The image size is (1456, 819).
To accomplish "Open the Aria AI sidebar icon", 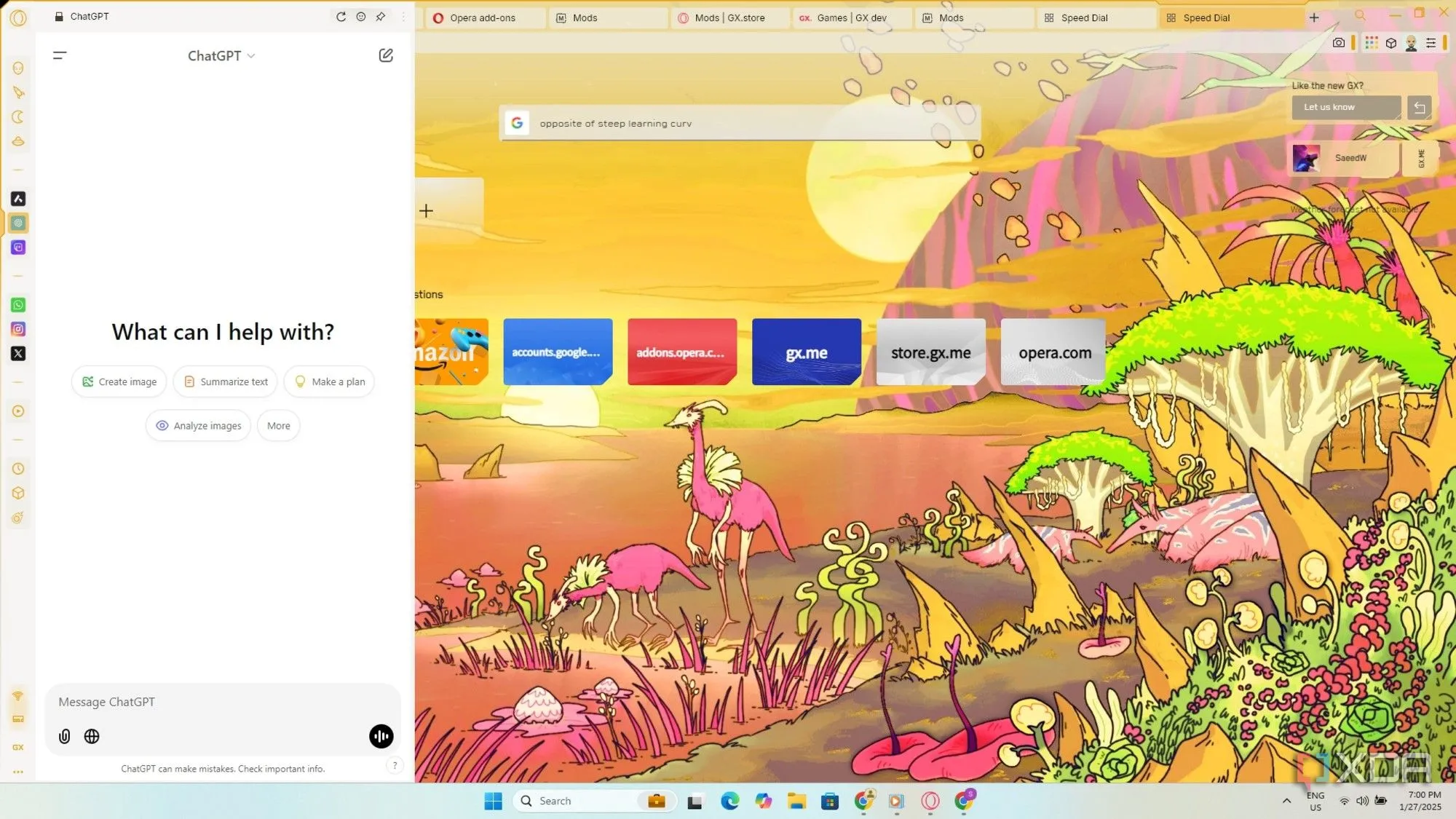I will tap(18, 199).
